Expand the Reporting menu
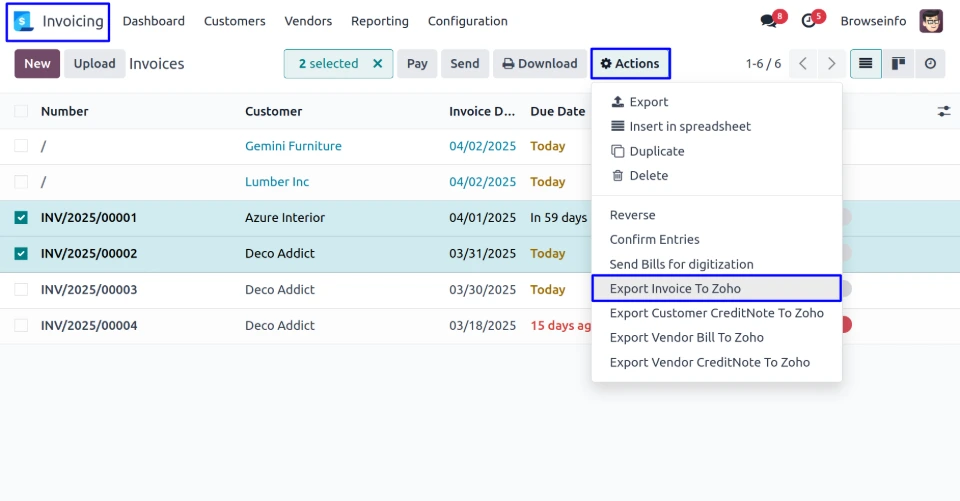This screenshot has width=960, height=501. click(x=380, y=21)
